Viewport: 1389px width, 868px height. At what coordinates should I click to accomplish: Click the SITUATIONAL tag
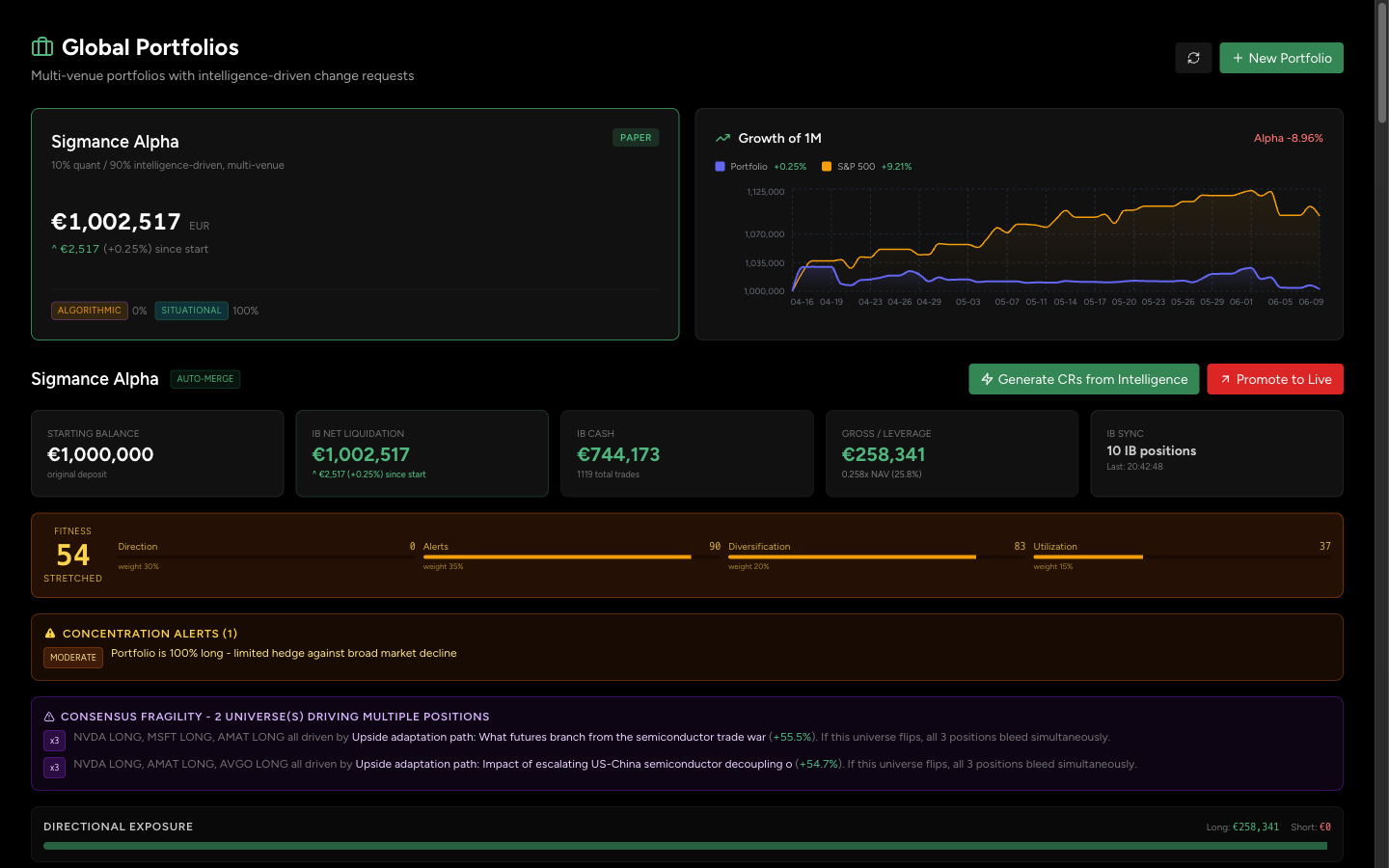pos(191,311)
